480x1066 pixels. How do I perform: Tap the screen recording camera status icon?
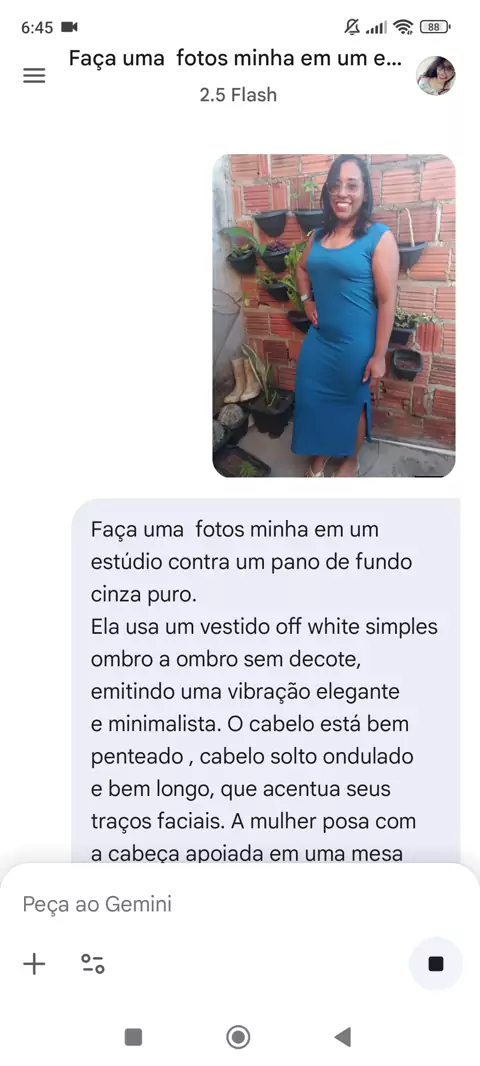point(69,27)
